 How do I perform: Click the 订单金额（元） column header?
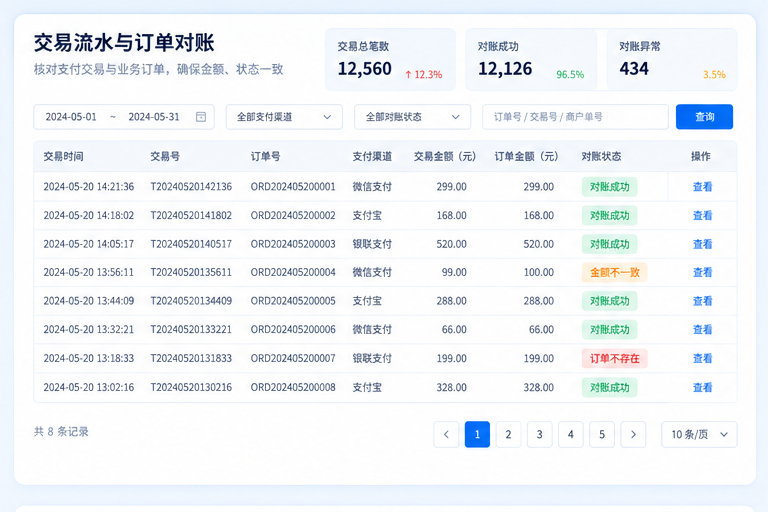(526, 156)
